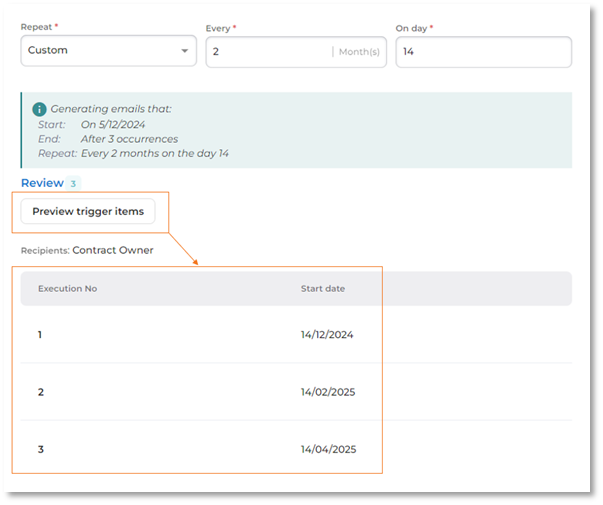Click the Custom value in the Repeat field
603x505 pixels.
pyautogui.click(x=48, y=50)
